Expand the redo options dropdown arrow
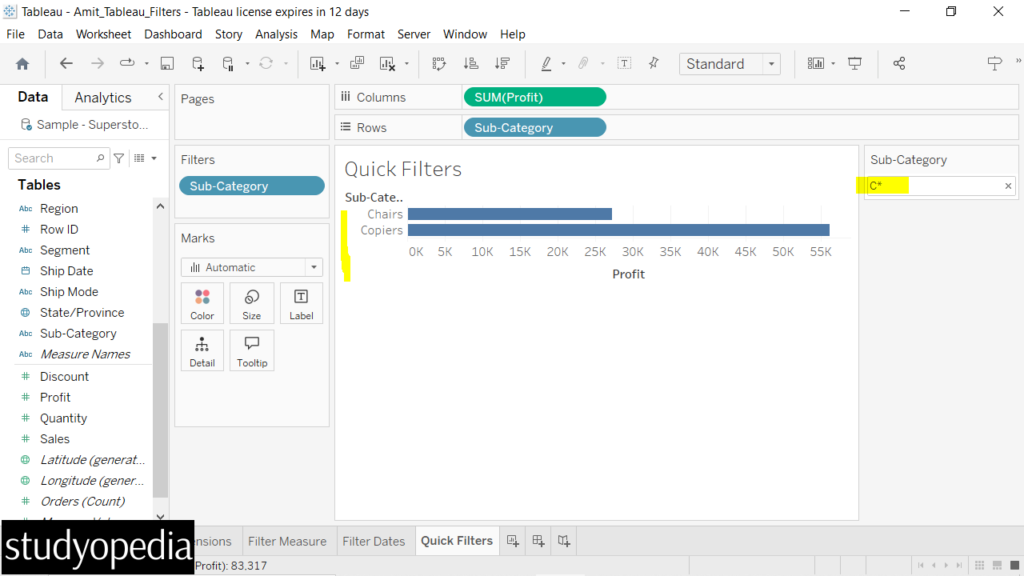The height and width of the screenshot is (576, 1024). pos(146,63)
